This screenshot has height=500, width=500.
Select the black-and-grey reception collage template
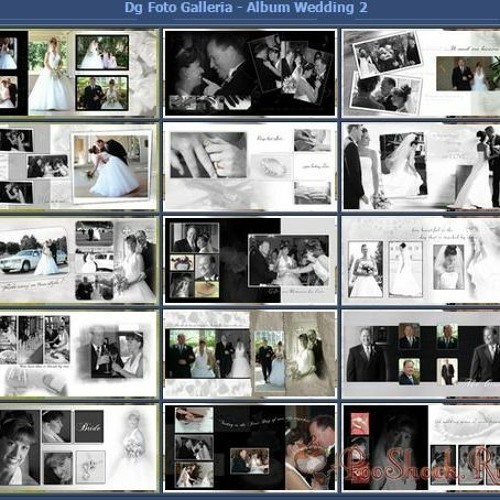250,260
